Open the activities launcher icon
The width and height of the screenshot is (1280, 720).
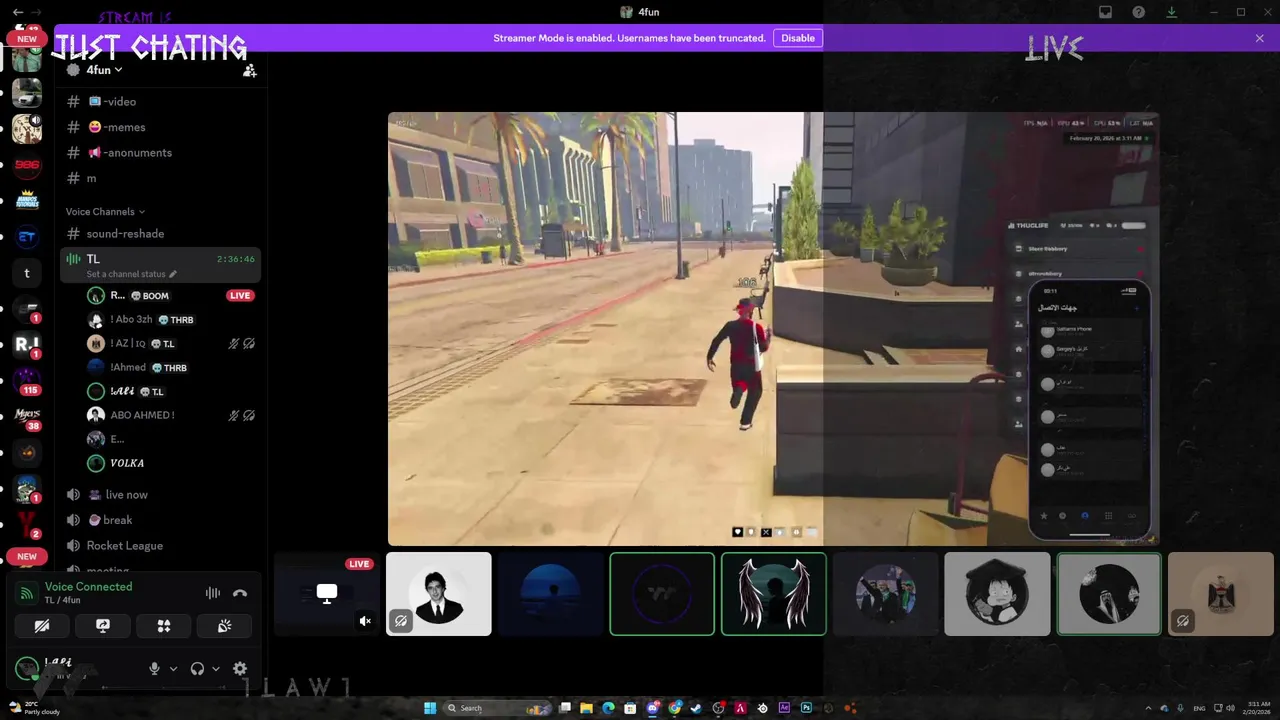164,626
